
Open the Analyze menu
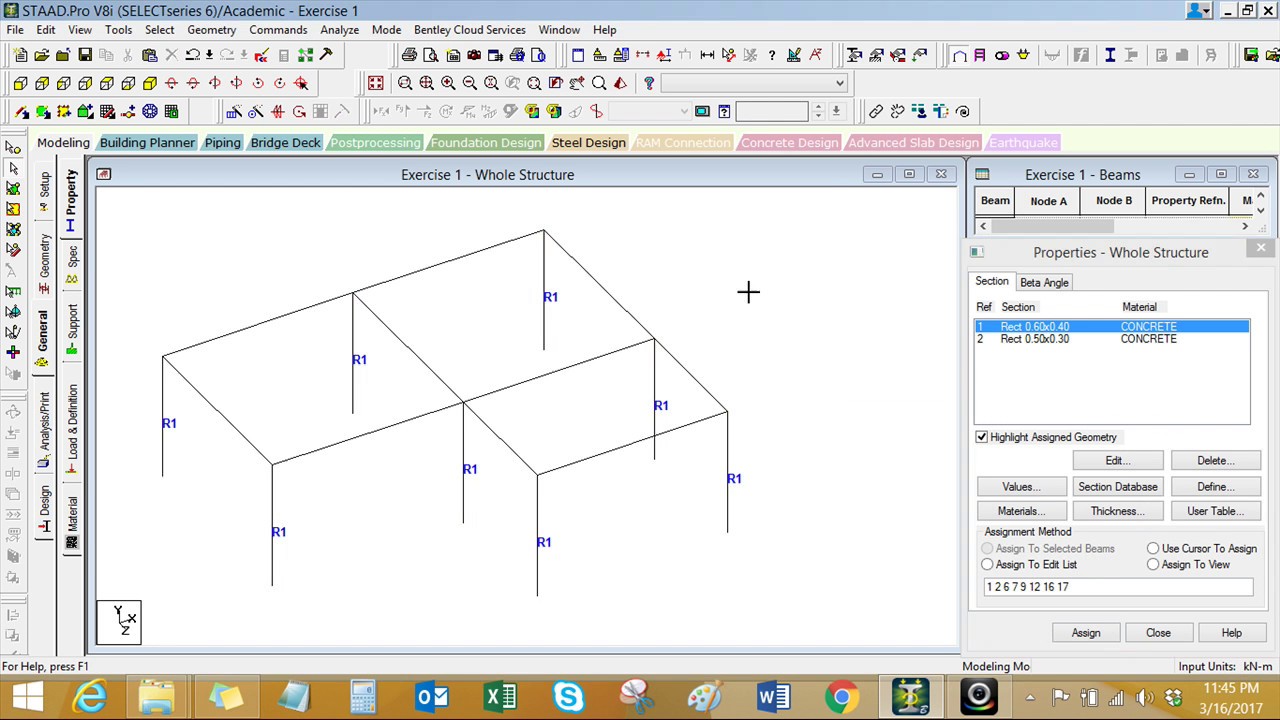(x=340, y=30)
